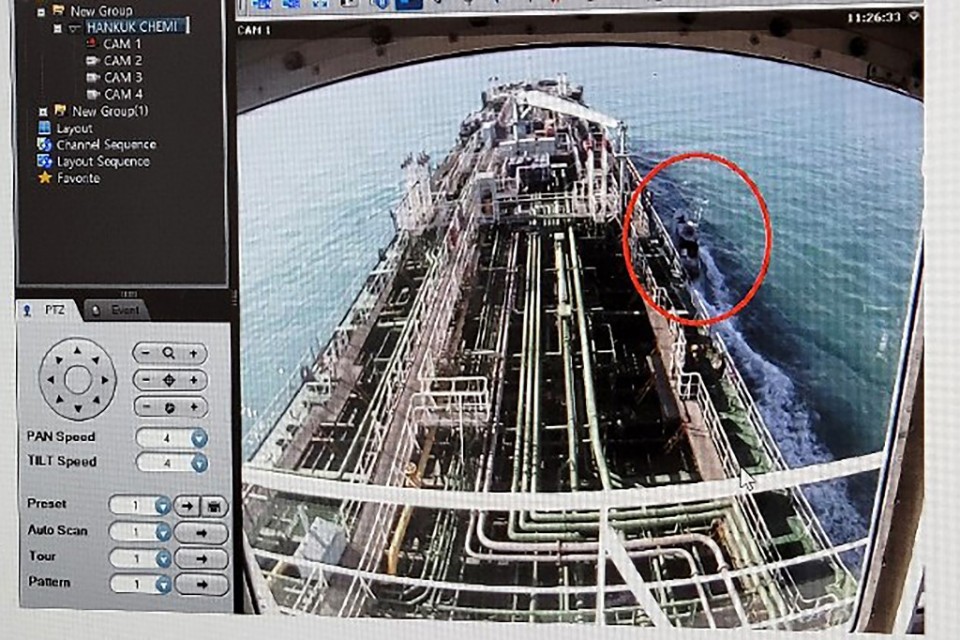Open Channel Sequence in the tree

pyautogui.click(x=105, y=145)
